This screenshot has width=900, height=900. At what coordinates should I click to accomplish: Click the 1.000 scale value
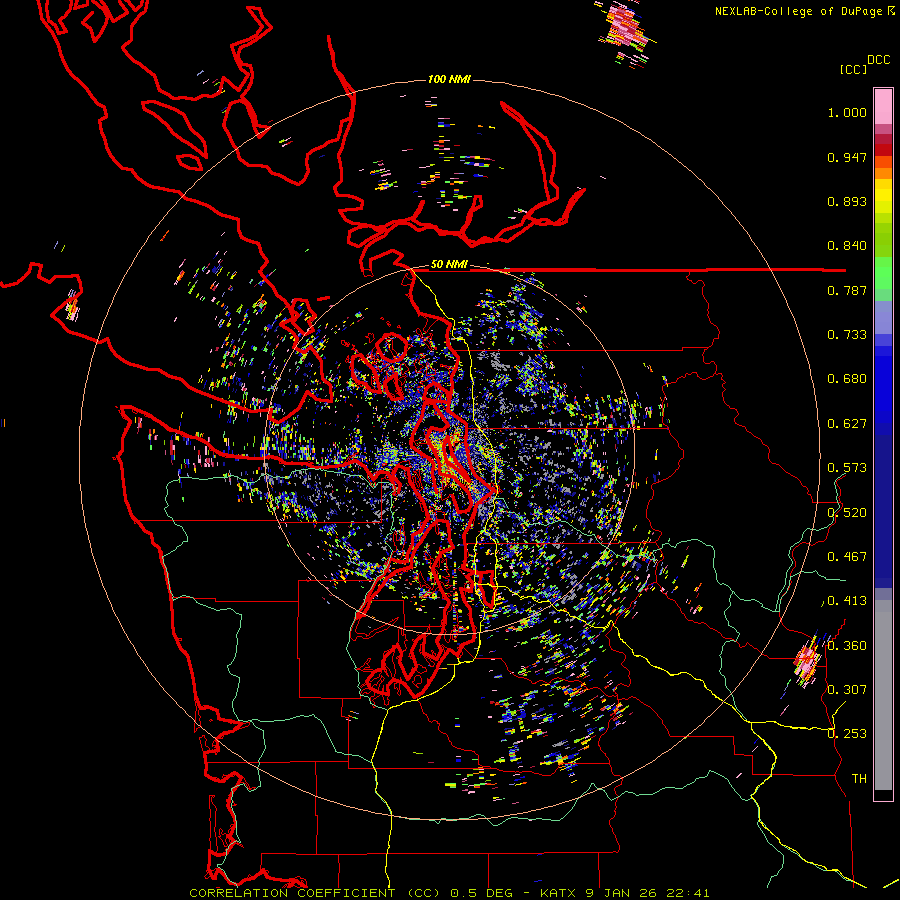[x=847, y=112]
